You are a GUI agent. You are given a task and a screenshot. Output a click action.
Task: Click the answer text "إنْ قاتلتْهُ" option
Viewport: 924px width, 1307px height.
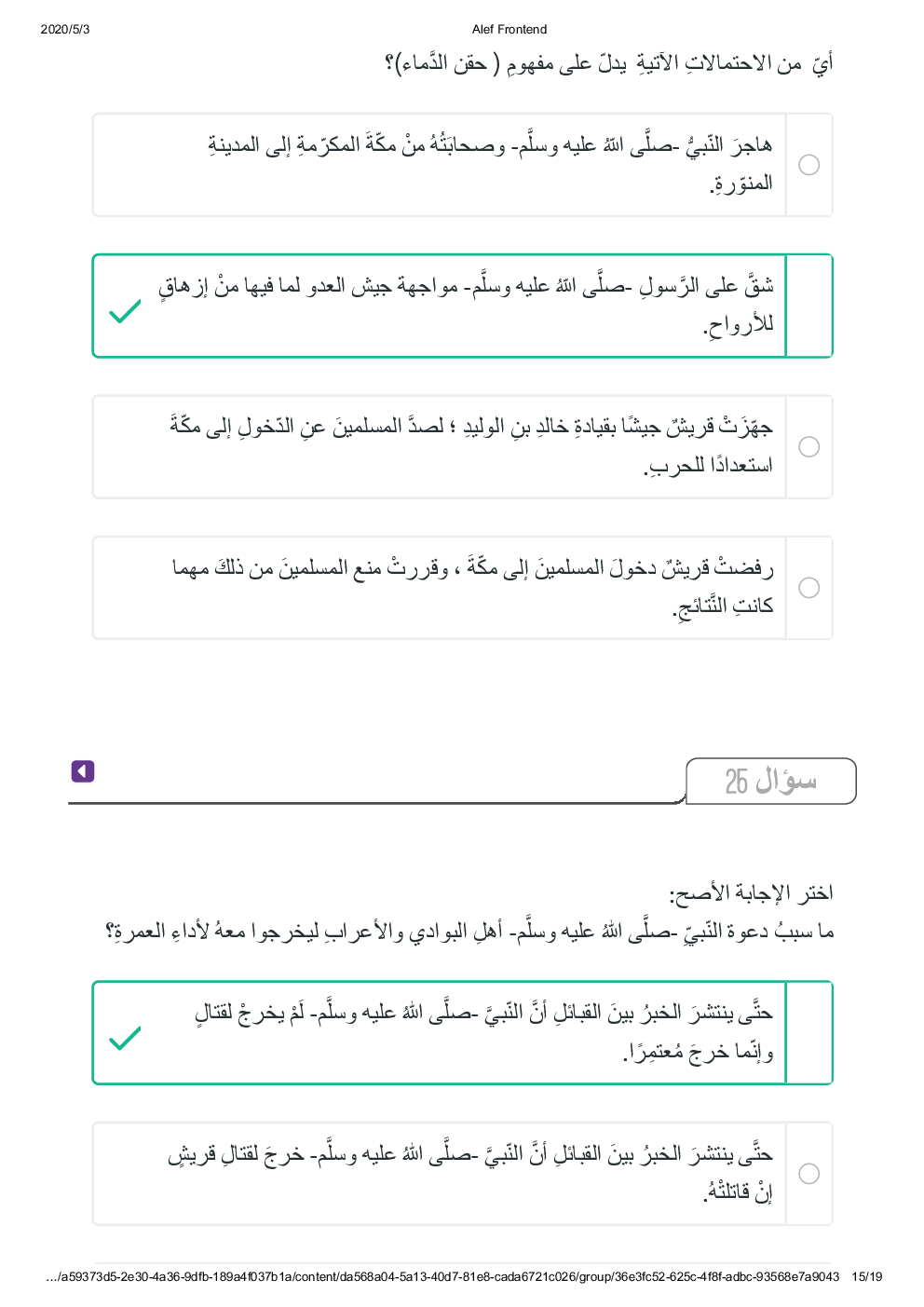tap(470, 1173)
